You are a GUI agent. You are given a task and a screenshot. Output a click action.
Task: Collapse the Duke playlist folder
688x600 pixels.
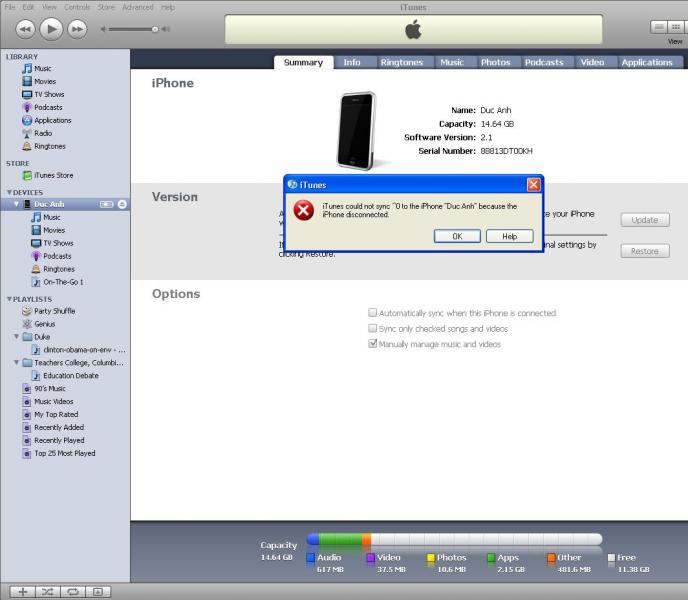(x=17, y=337)
